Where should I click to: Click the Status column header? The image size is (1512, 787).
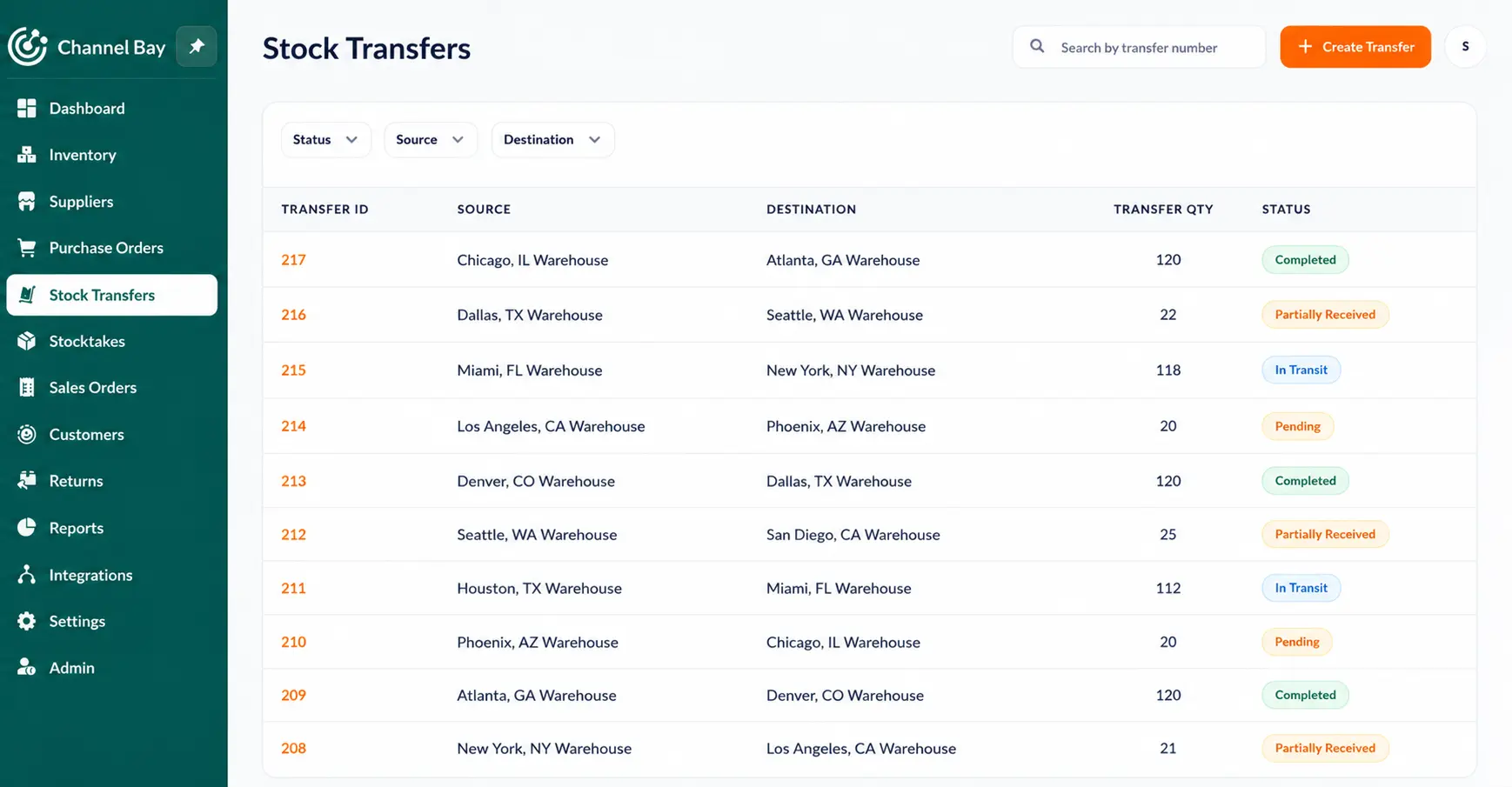pos(1286,210)
